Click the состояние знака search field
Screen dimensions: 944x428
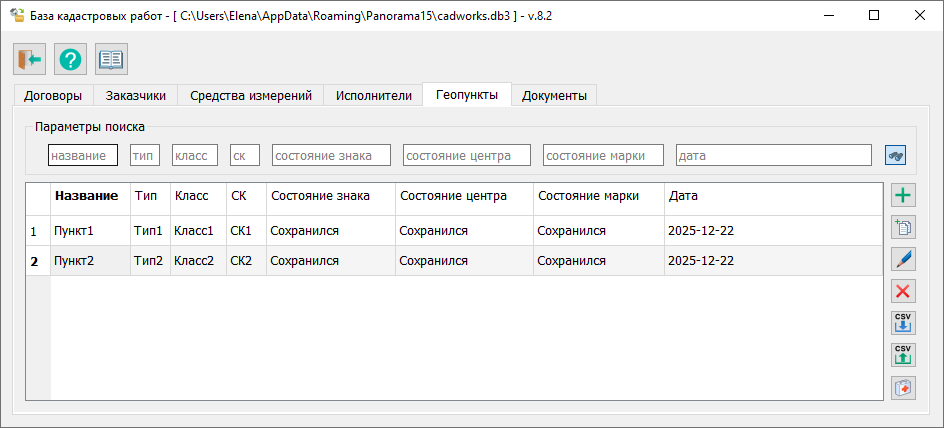click(332, 155)
